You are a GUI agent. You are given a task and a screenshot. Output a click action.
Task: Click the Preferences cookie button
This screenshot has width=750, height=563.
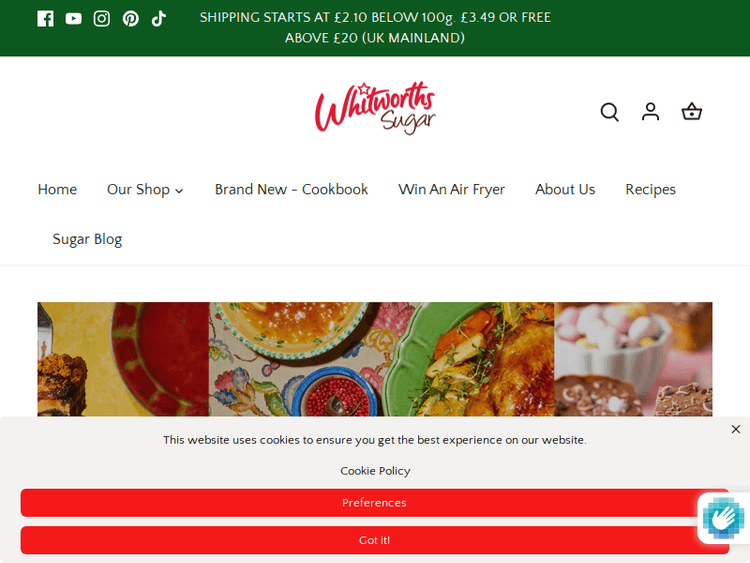click(x=375, y=503)
